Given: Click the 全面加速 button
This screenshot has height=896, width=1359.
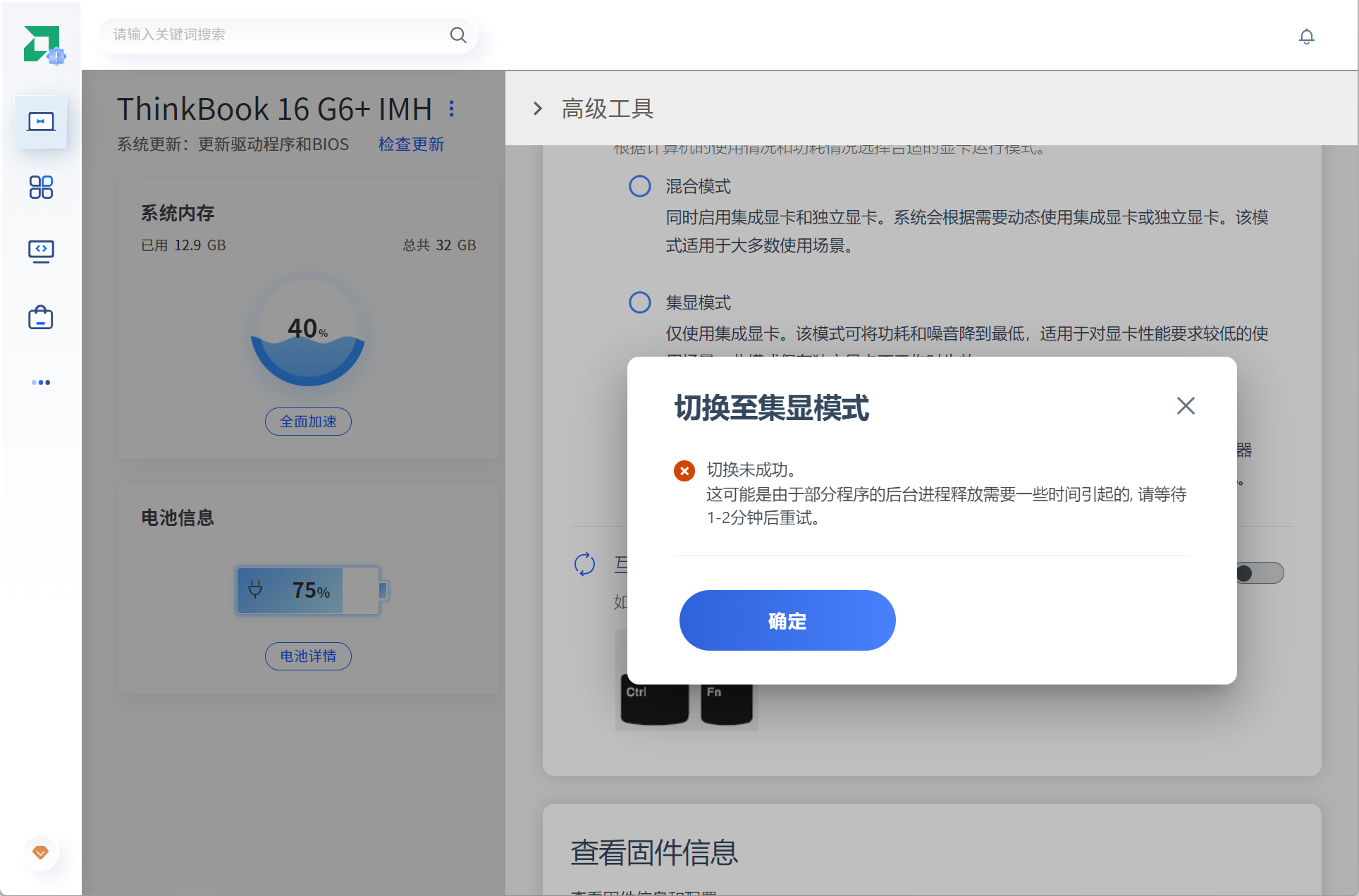Looking at the screenshot, I should (x=308, y=422).
